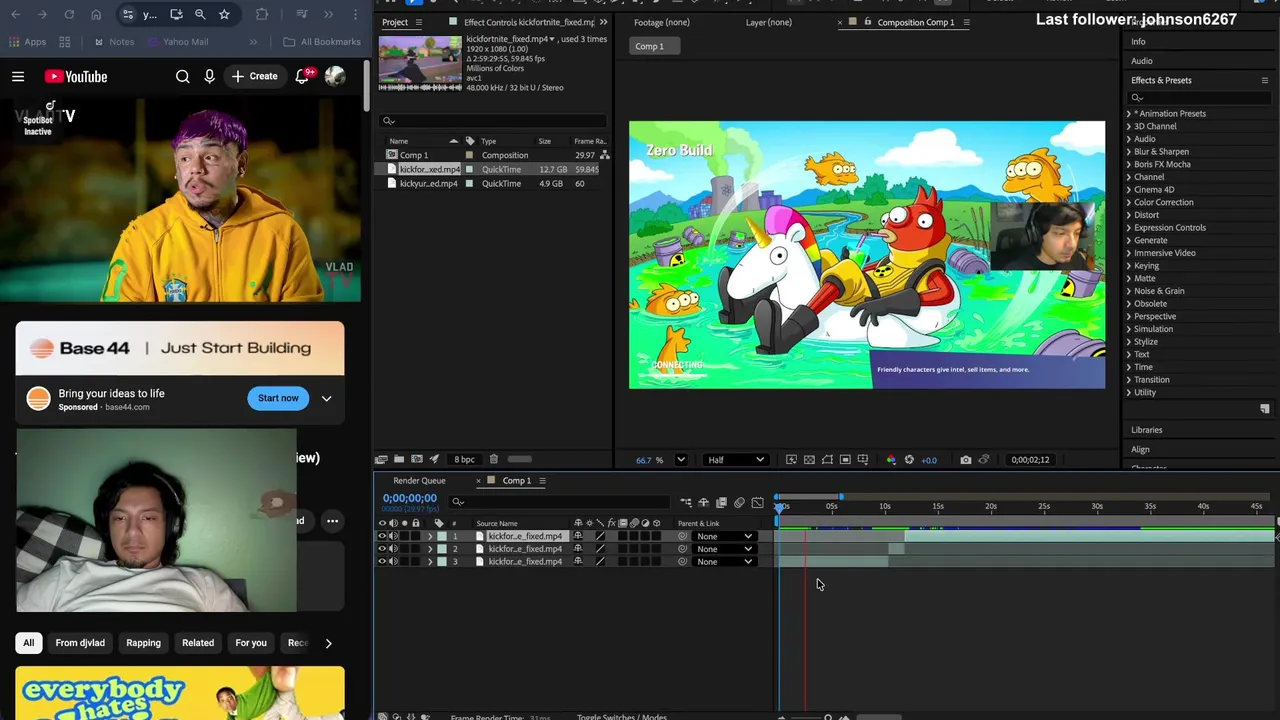This screenshot has height=720, width=1280.
Task: Click the timeline zoom slider at bottom
Action: [x=828, y=717]
